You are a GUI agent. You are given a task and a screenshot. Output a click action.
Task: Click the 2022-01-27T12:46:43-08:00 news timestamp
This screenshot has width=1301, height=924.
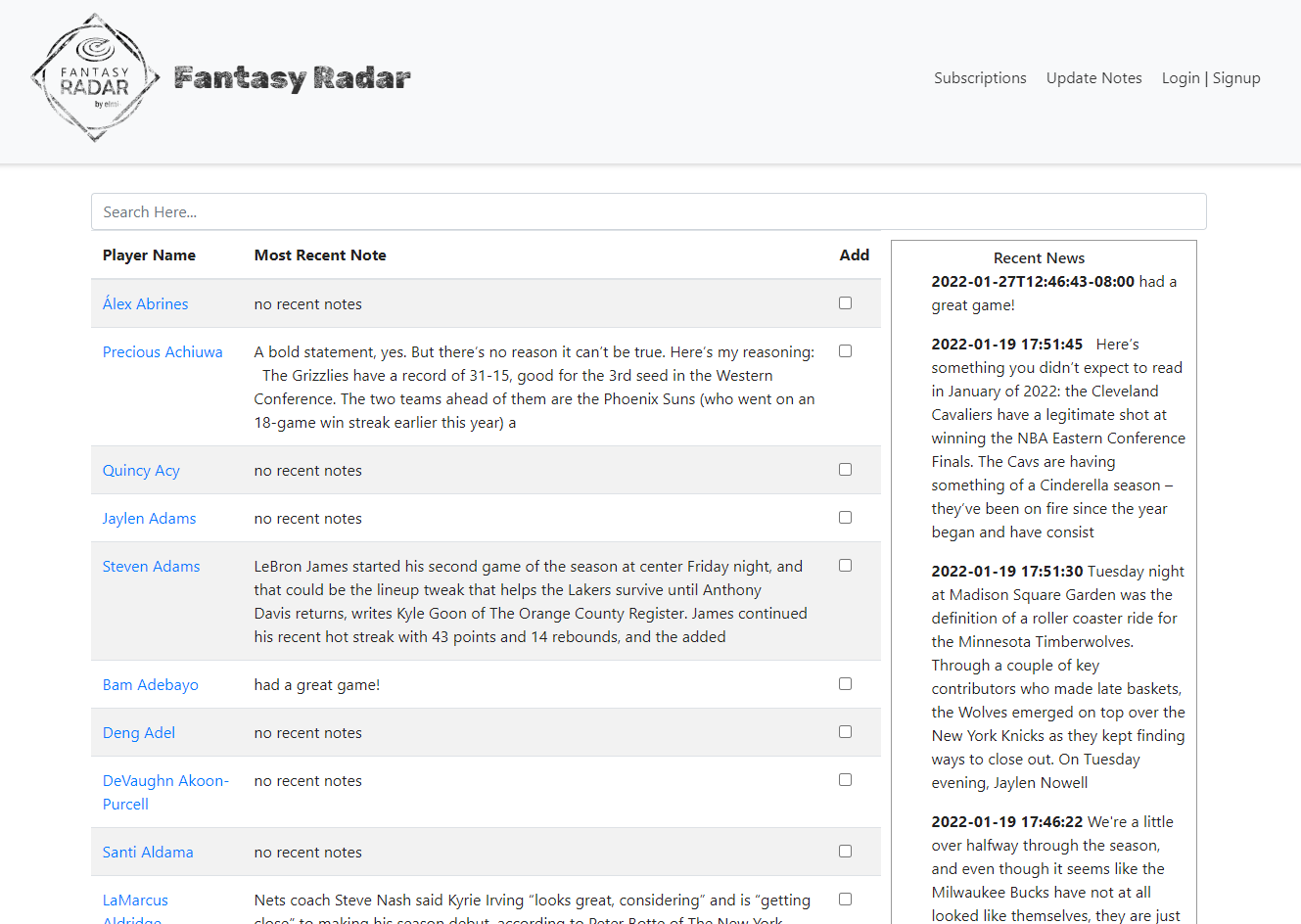pyautogui.click(x=1033, y=281)
